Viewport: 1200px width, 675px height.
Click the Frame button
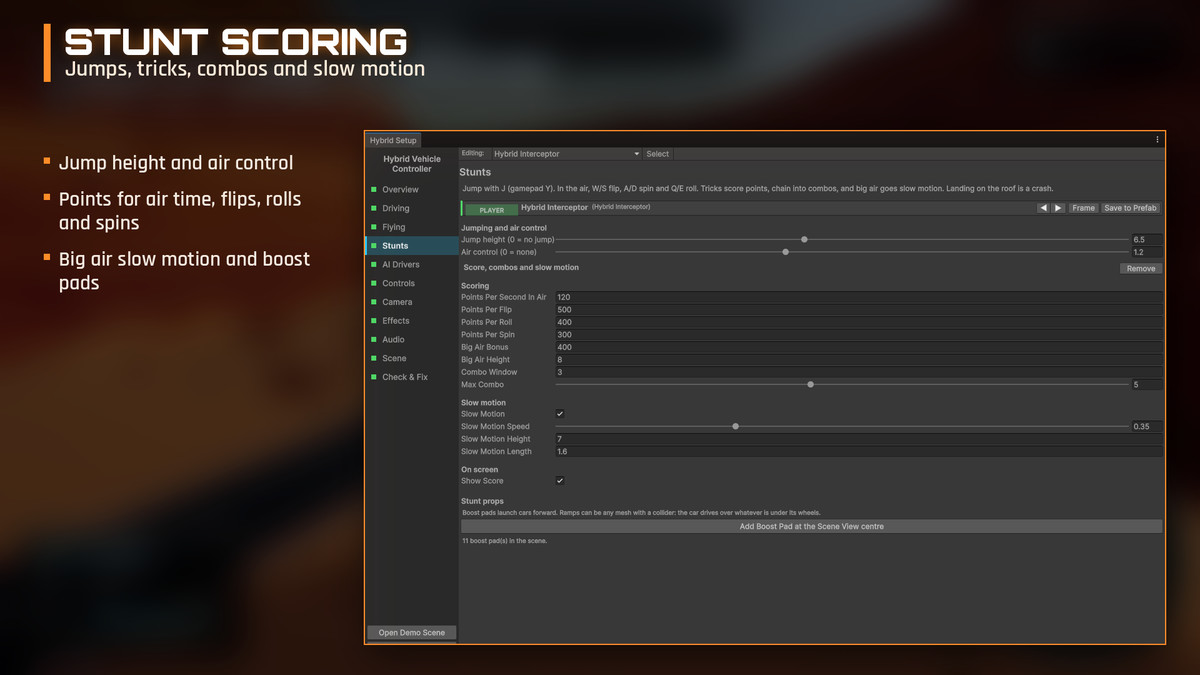click(x=1083, y=208)
